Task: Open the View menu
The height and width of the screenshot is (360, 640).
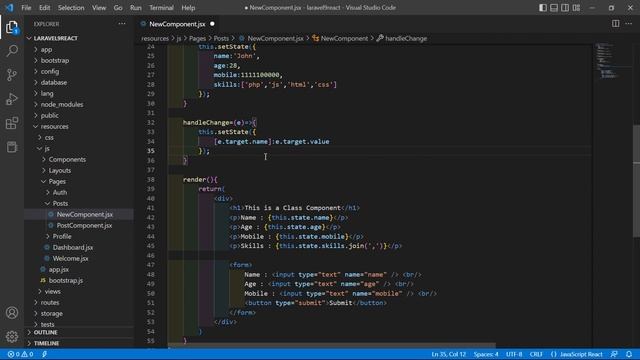Action: (99, 8)
